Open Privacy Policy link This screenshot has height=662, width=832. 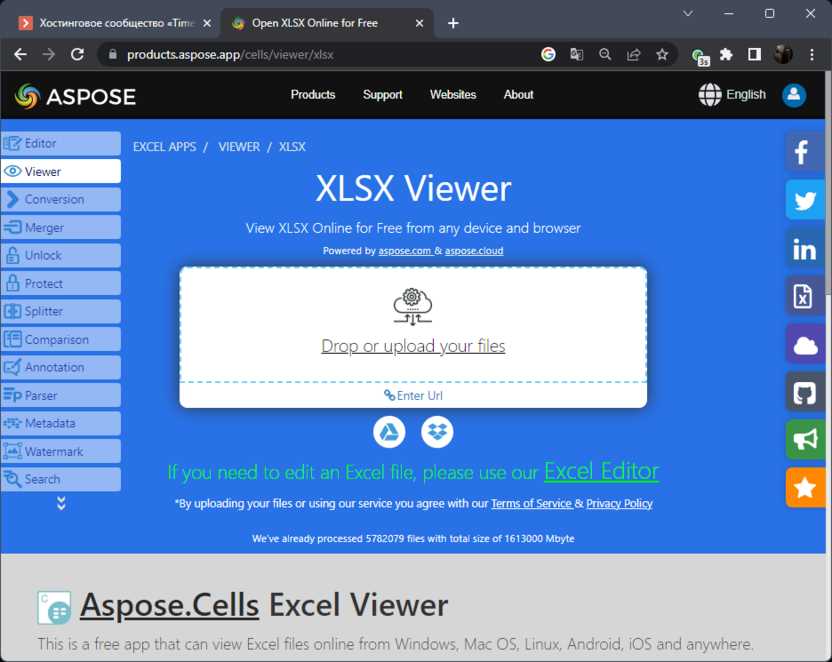click(x=619, y=503)
